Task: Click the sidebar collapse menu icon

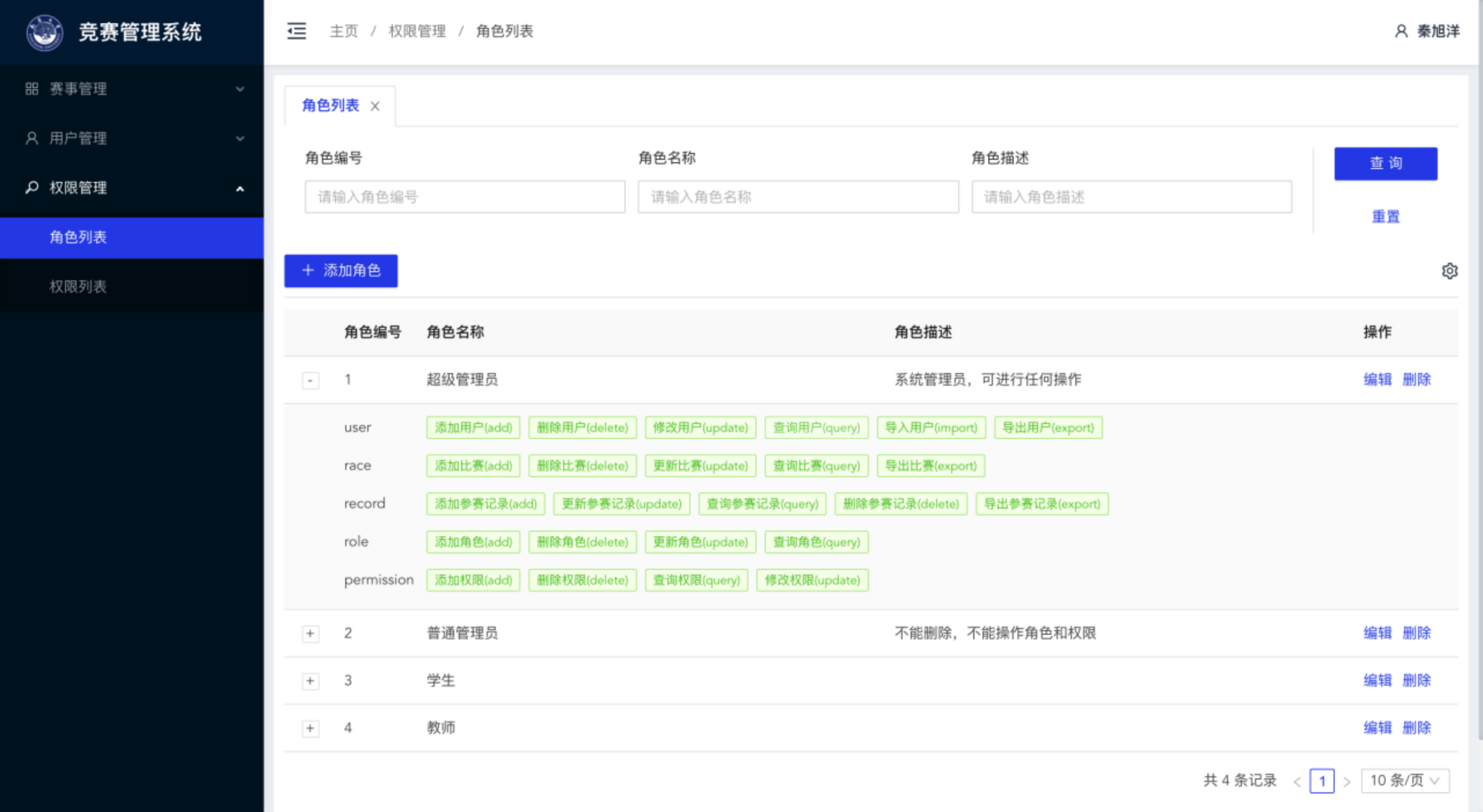Action: (297, 31)
